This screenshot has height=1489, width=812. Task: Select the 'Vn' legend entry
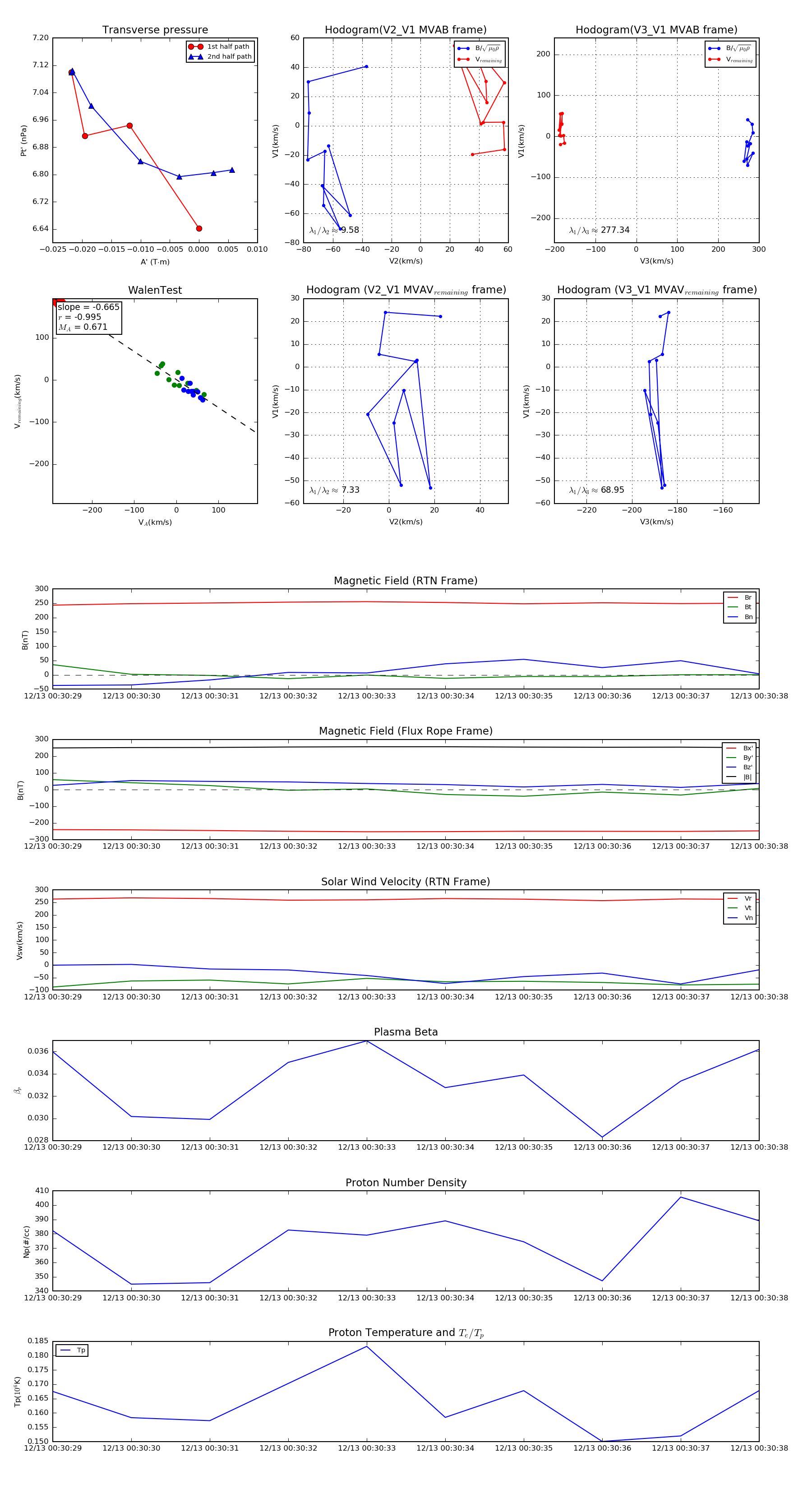click(740, 918)
